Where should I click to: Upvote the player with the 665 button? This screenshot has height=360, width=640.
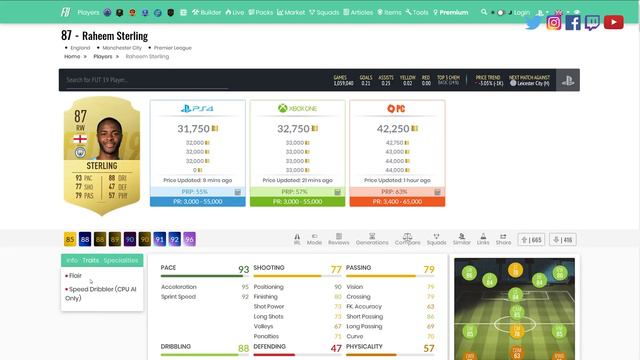(x=531, y=240)
